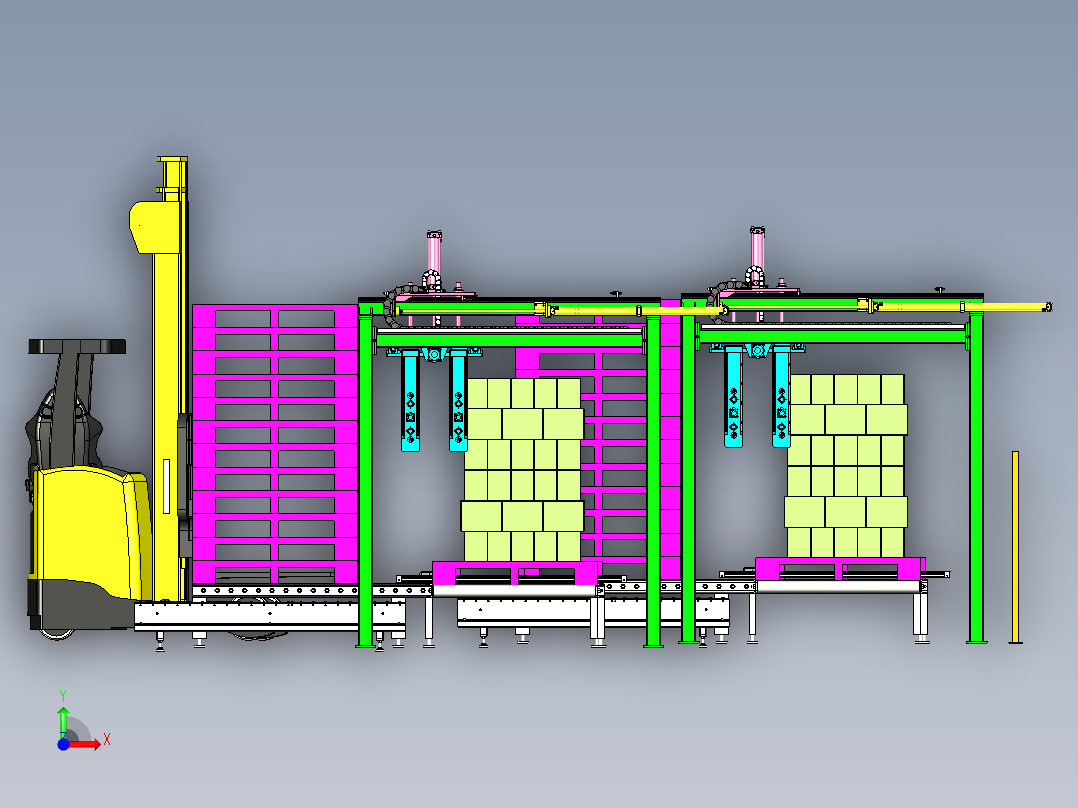Select the rightmost green frame column
Viewport: 1078px width, 808px height.
976,478
